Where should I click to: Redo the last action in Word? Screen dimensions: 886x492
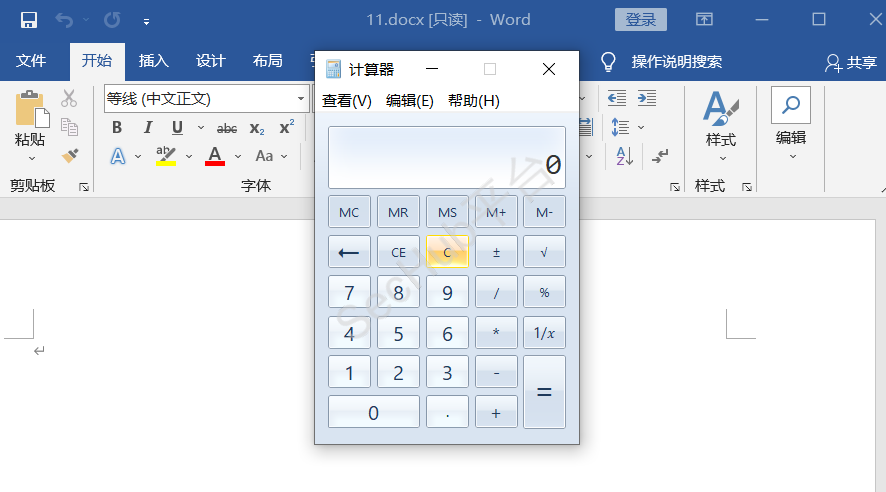112,20
